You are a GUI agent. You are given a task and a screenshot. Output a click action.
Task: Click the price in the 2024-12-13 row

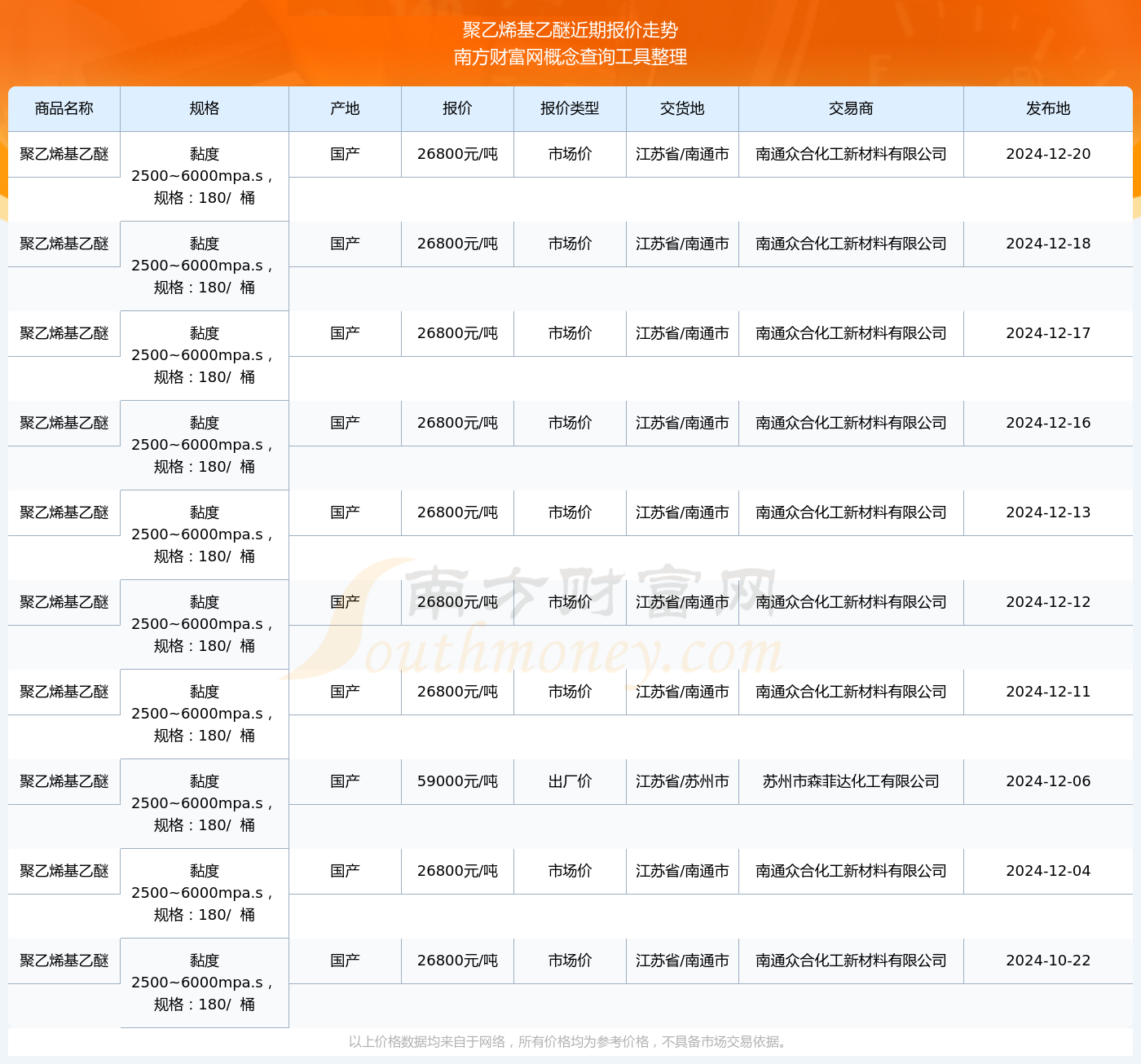click(x=457, y=512)
